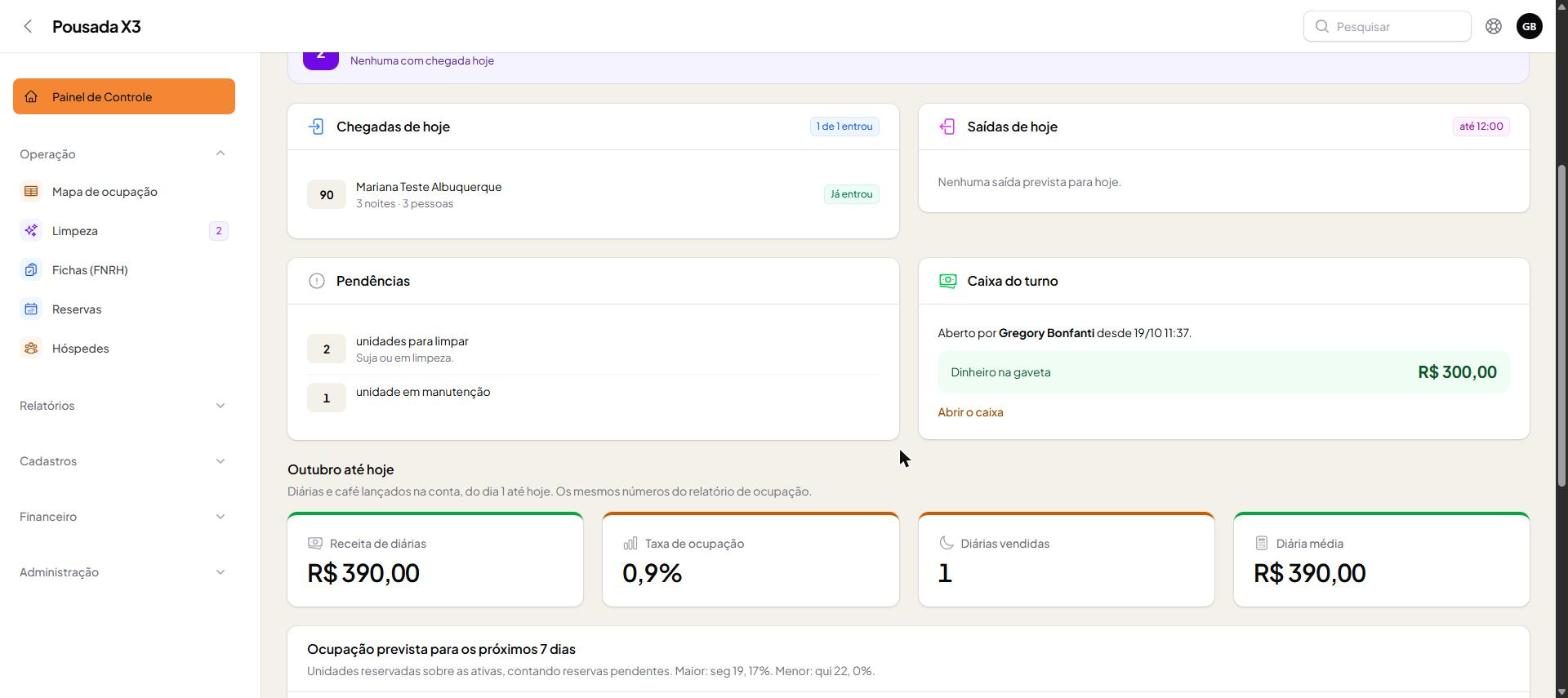
Task: Click the back arrow beside Pousada X3
Action: (x=28, y=27)
